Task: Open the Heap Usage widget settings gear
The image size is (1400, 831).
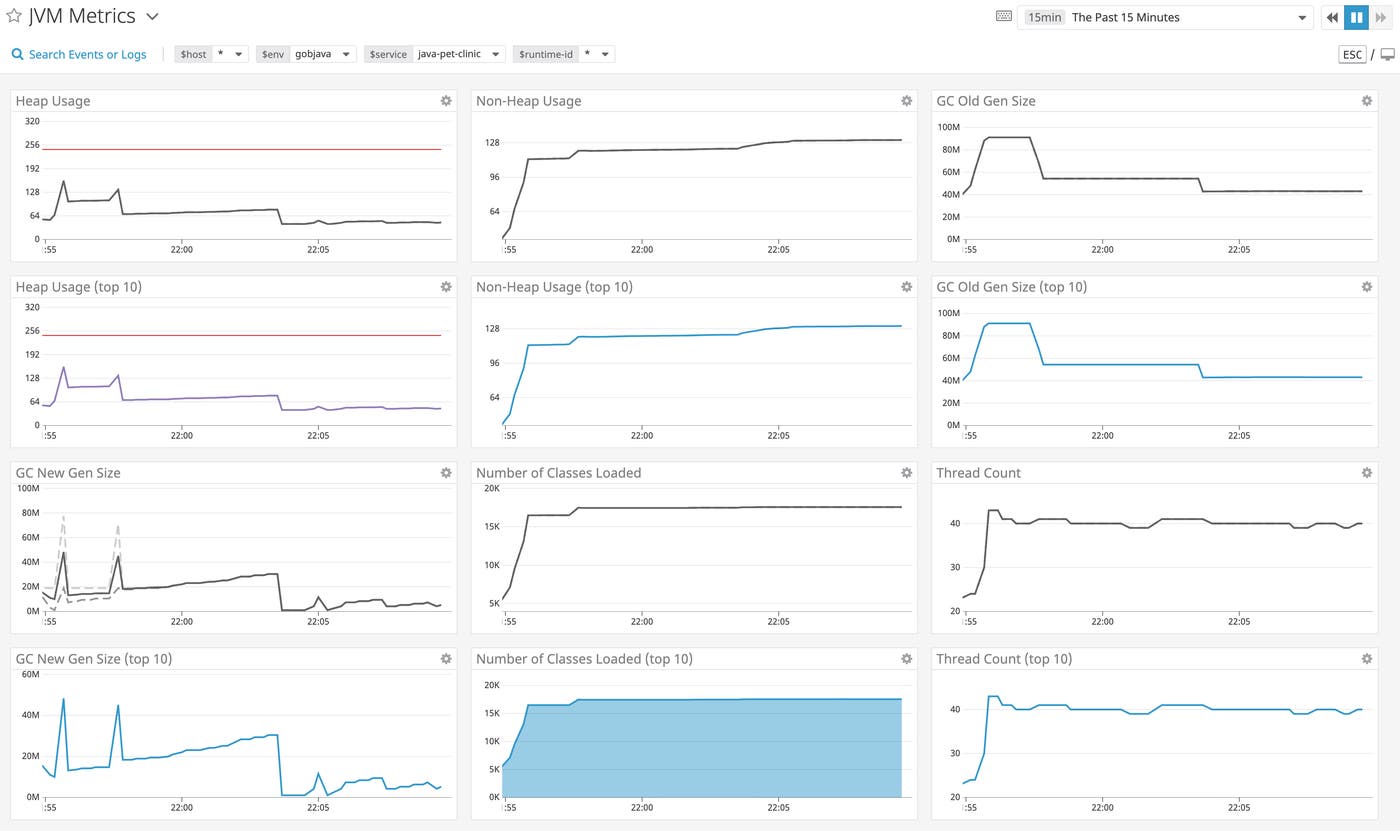Action: (446, 101)
